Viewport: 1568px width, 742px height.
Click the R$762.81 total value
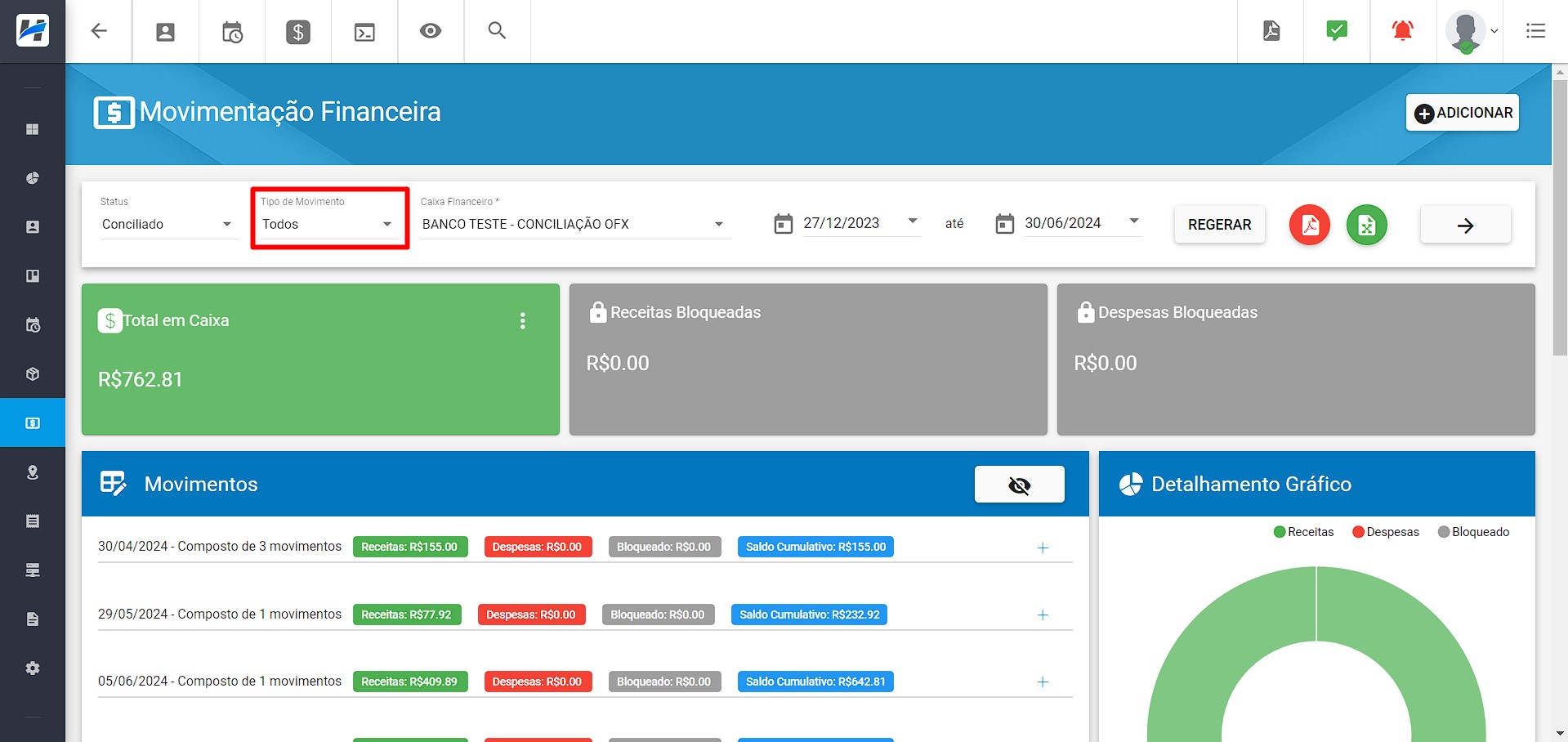click(x=141, y=379)
